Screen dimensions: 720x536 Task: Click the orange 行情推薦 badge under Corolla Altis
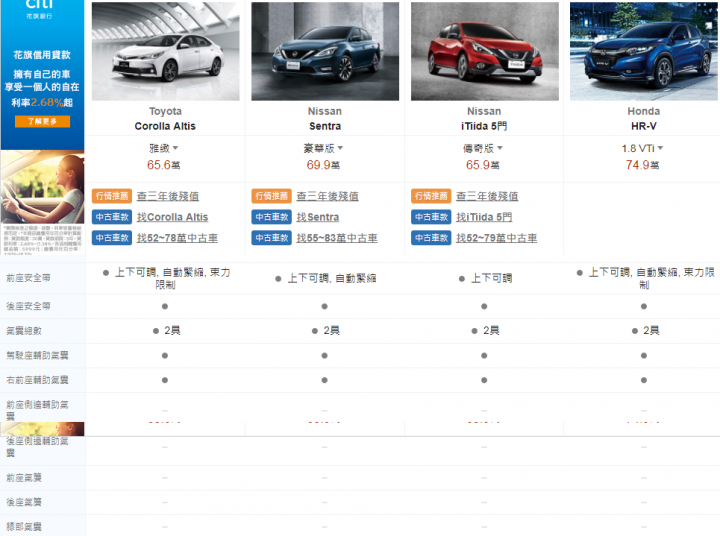(x=112, y=196)
